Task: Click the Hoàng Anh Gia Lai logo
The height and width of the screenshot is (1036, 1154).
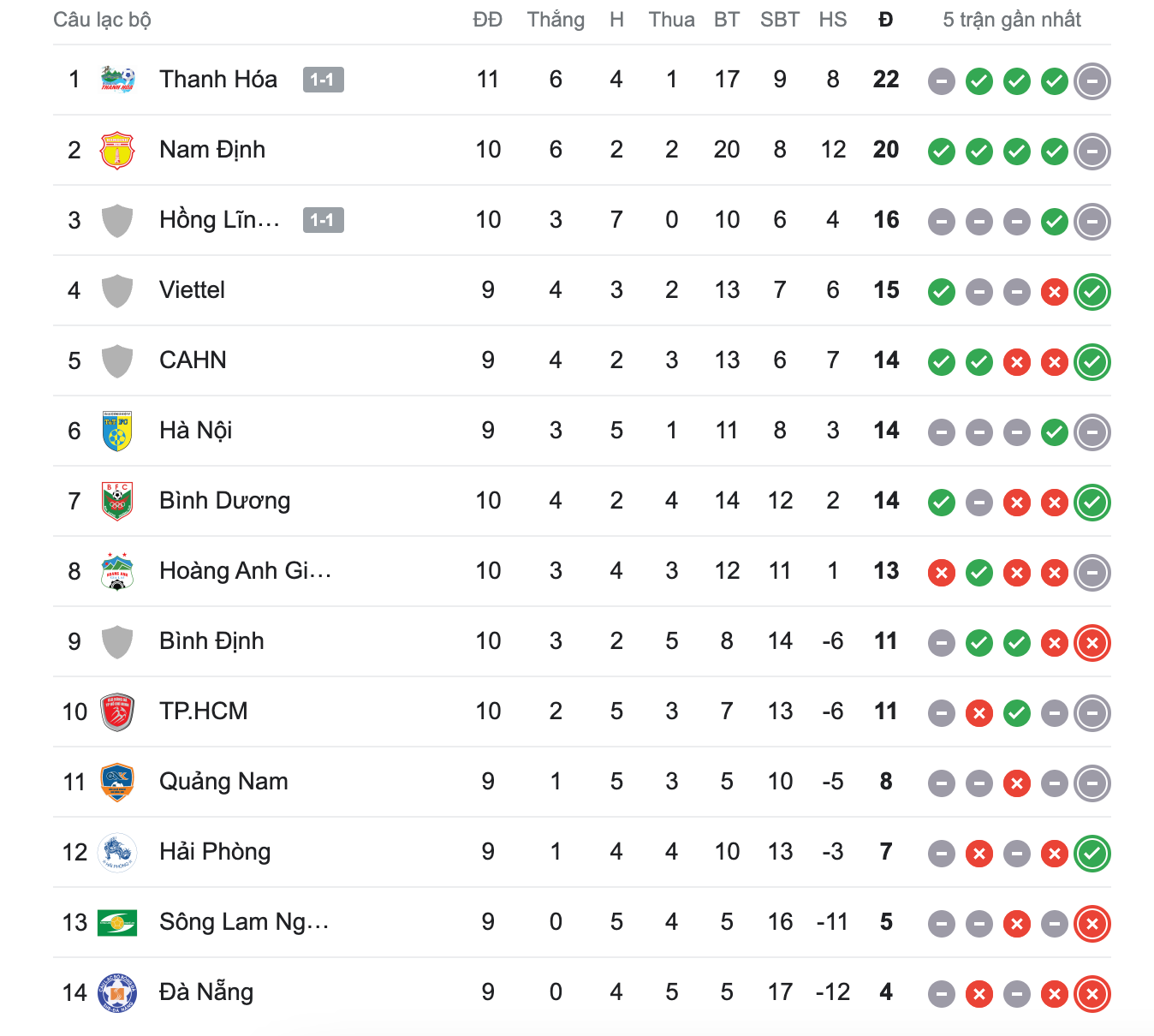Action: tap(117, 572)
